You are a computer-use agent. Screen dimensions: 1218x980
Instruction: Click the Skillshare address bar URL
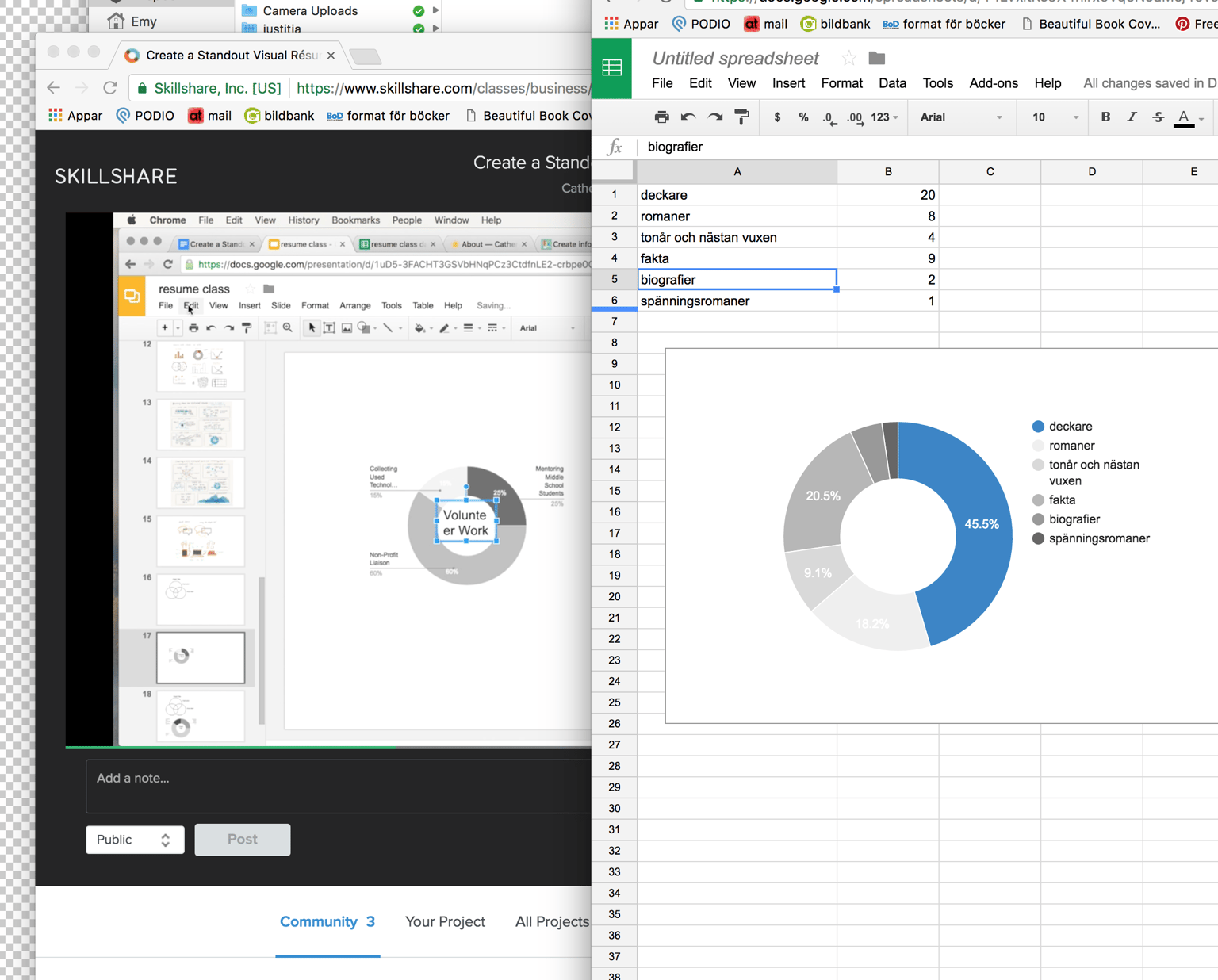point(442,88)
